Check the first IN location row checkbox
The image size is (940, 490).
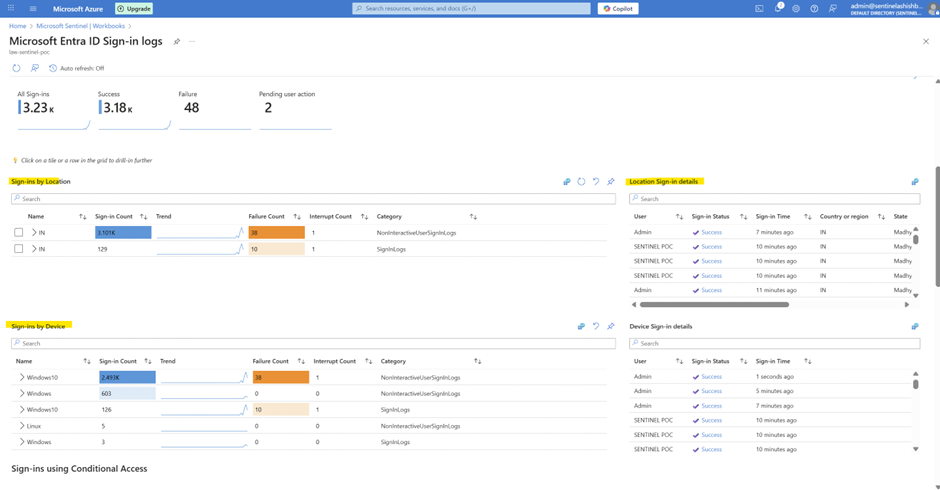pyautogui.click(x=19, y=232)
